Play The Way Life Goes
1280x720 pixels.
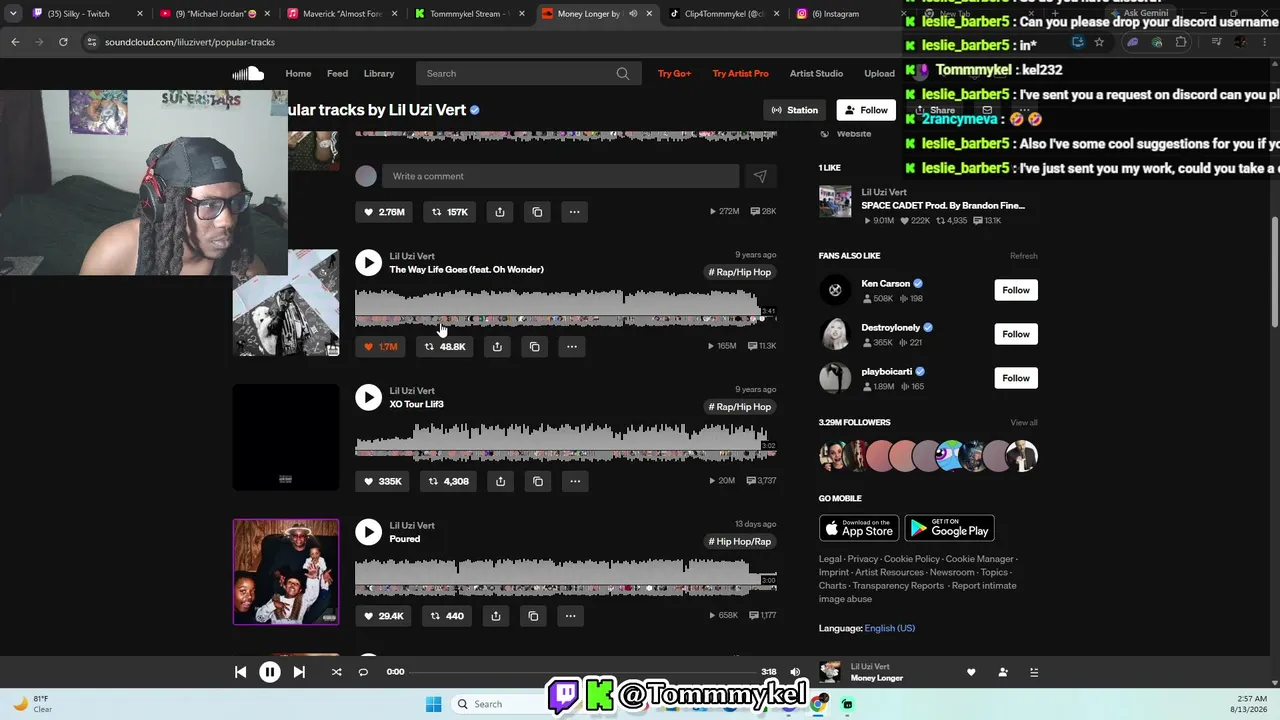point(368,263)
